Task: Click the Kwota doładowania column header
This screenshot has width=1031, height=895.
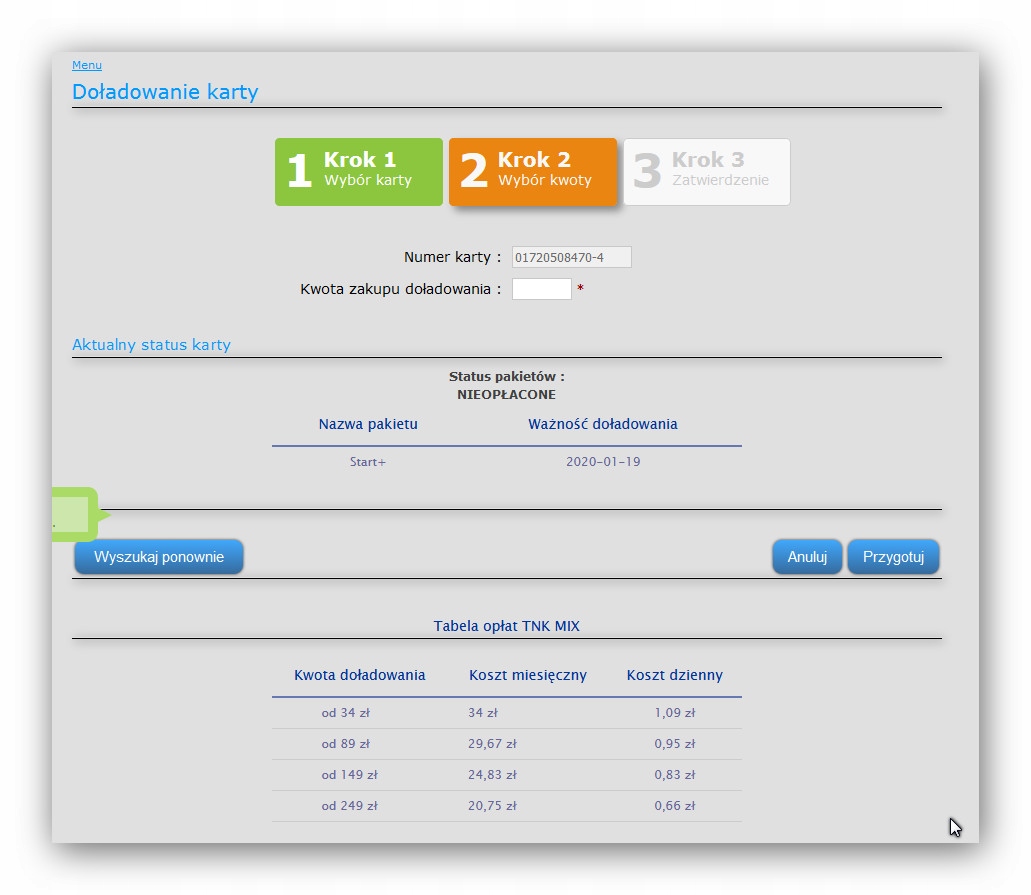Action: tap(359, 675)
